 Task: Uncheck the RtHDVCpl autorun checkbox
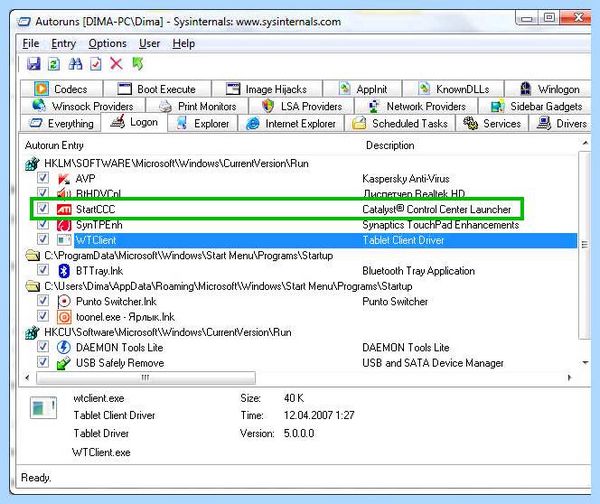43,192
